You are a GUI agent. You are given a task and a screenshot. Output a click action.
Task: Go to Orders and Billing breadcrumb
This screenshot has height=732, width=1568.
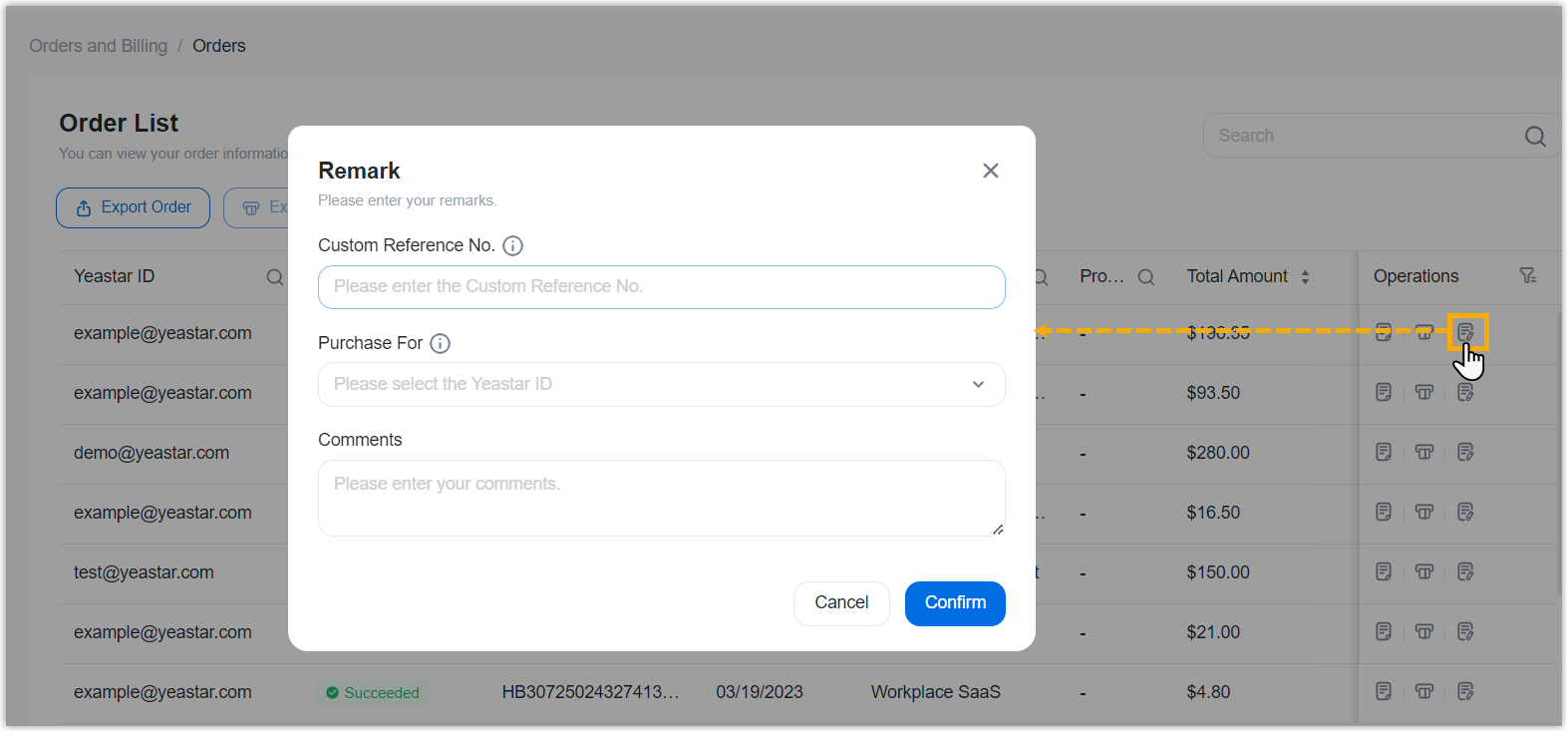click(x=98, y=46)
